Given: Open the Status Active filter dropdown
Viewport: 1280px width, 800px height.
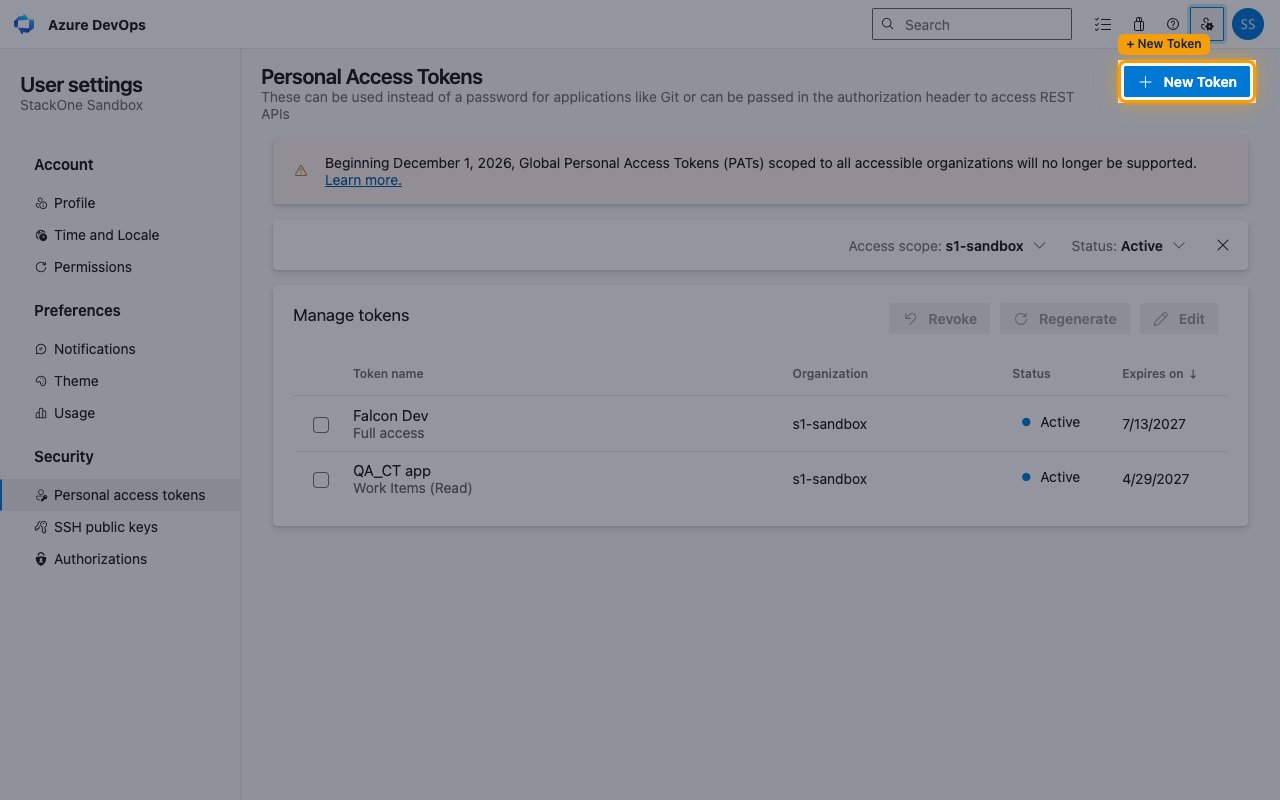Looking at the screenshot, I should (1128, 246).
